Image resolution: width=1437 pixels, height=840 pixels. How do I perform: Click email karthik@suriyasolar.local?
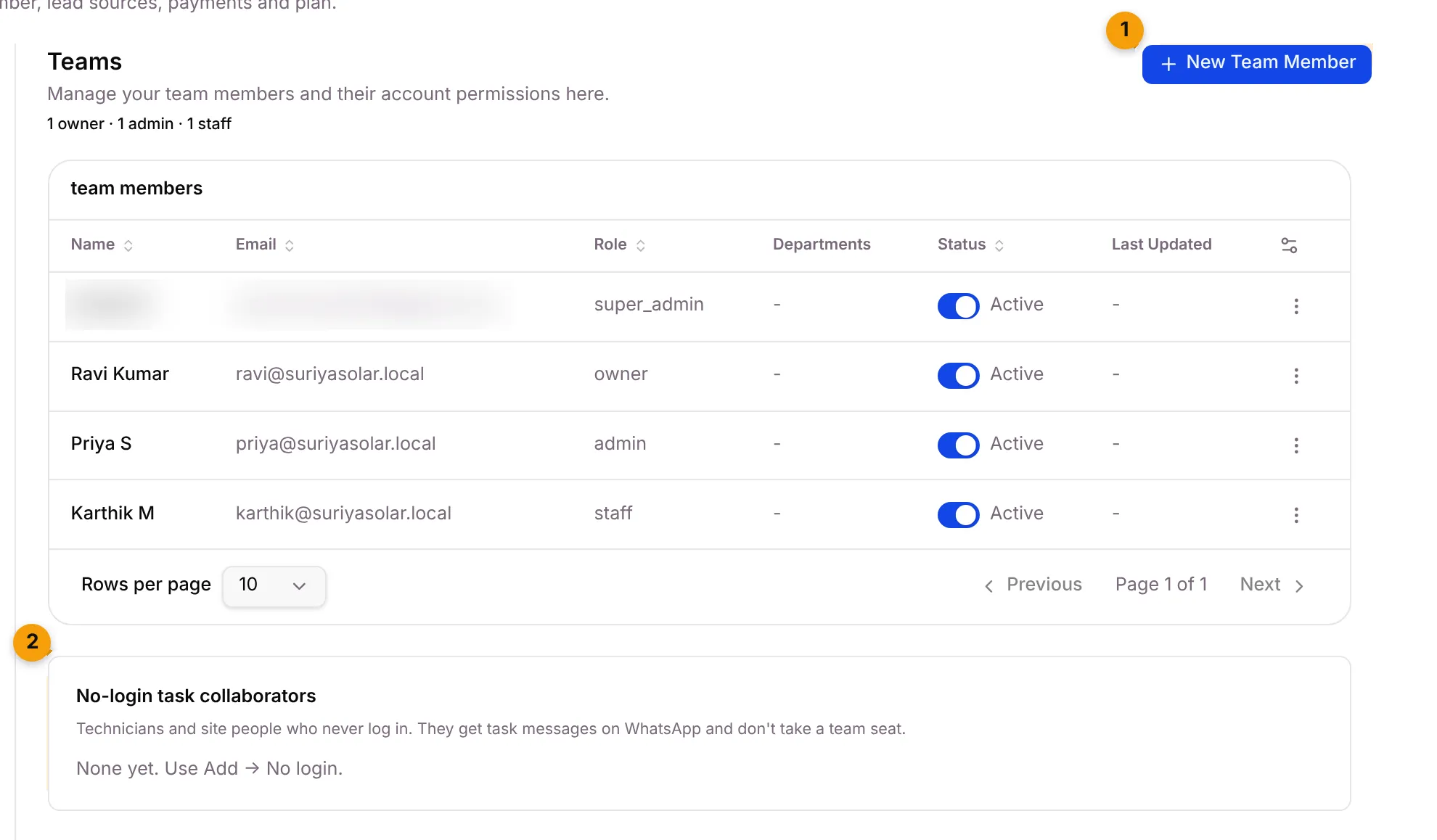(343, 514)
